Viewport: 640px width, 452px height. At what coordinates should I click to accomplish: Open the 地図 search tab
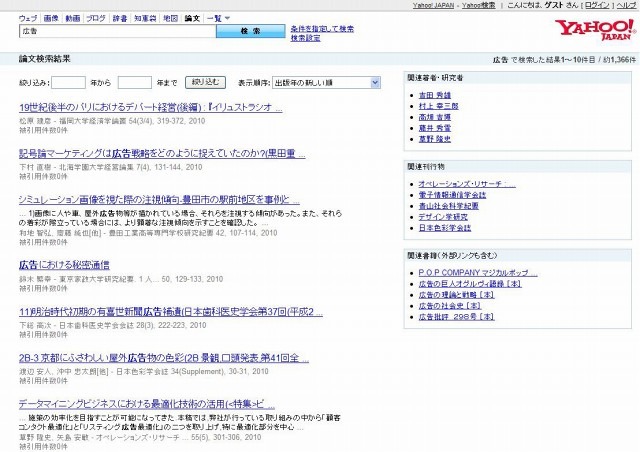(x=170, y=18)
